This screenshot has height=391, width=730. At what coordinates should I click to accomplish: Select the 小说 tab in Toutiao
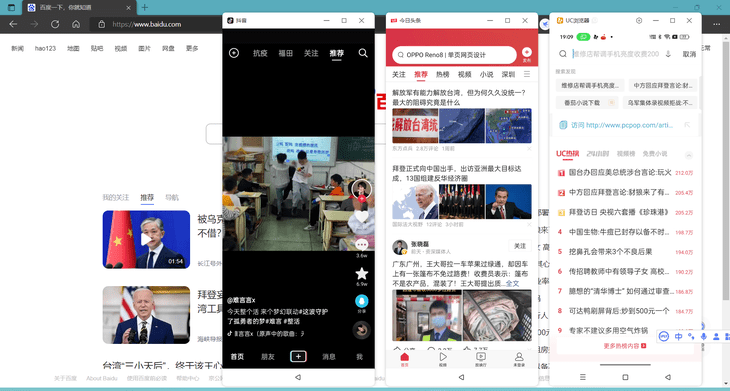pos(487,74)
